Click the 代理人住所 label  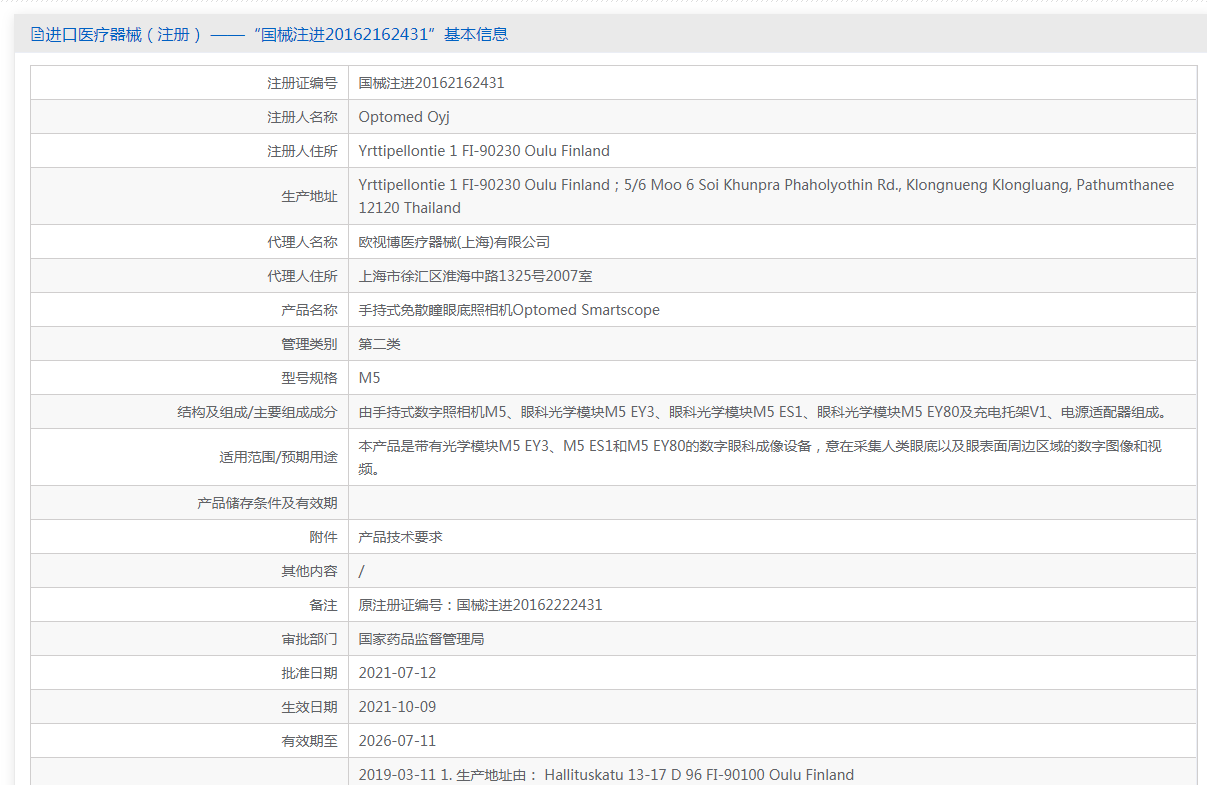point(302,276)
